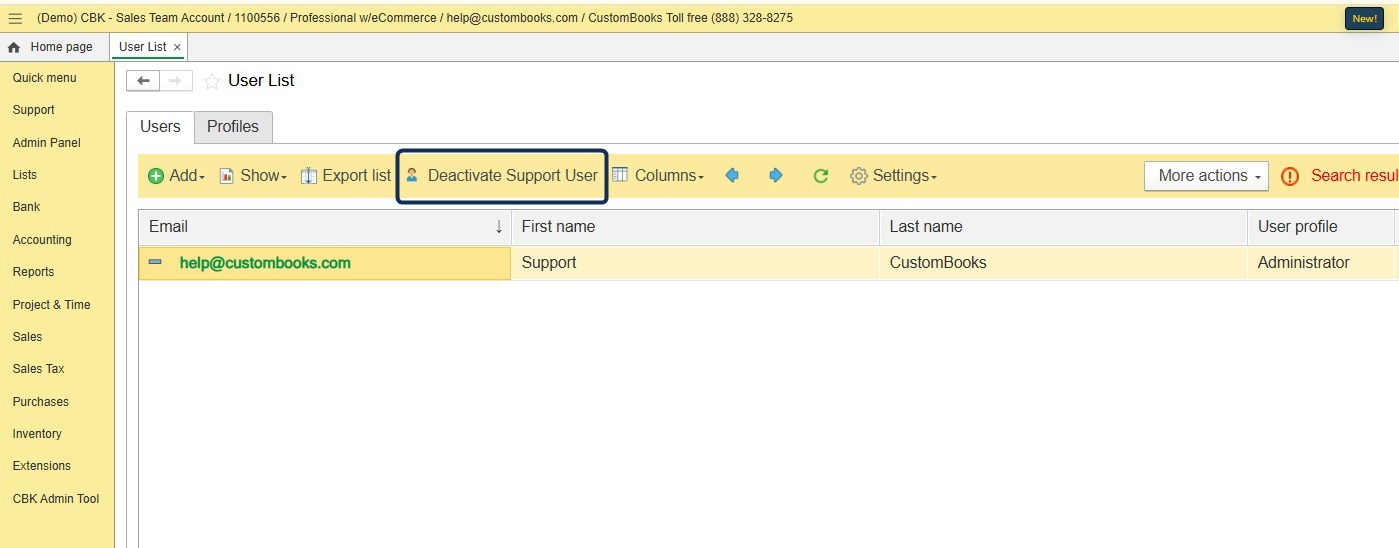Open Project & Time in sidebar
The height and width of the screenshot is (548, 1399).
52,305
